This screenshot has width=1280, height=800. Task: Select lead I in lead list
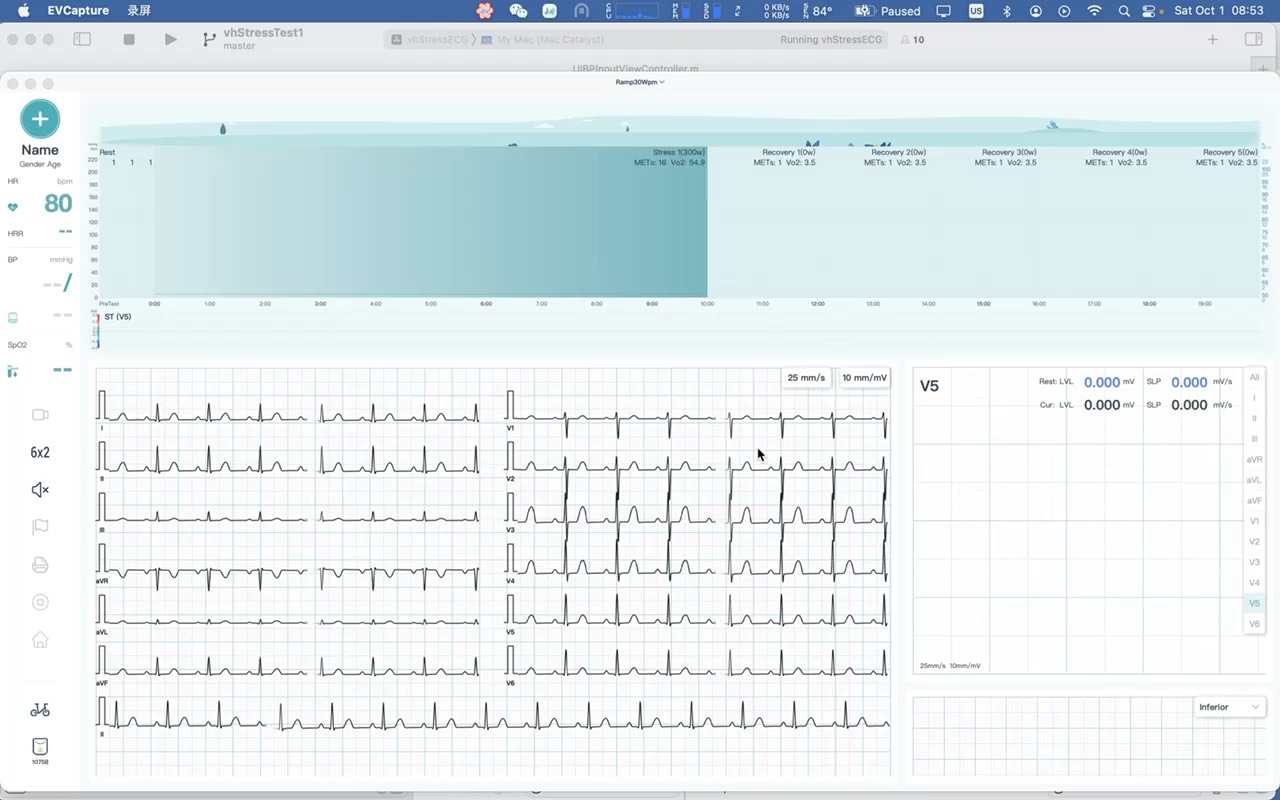1255,398
